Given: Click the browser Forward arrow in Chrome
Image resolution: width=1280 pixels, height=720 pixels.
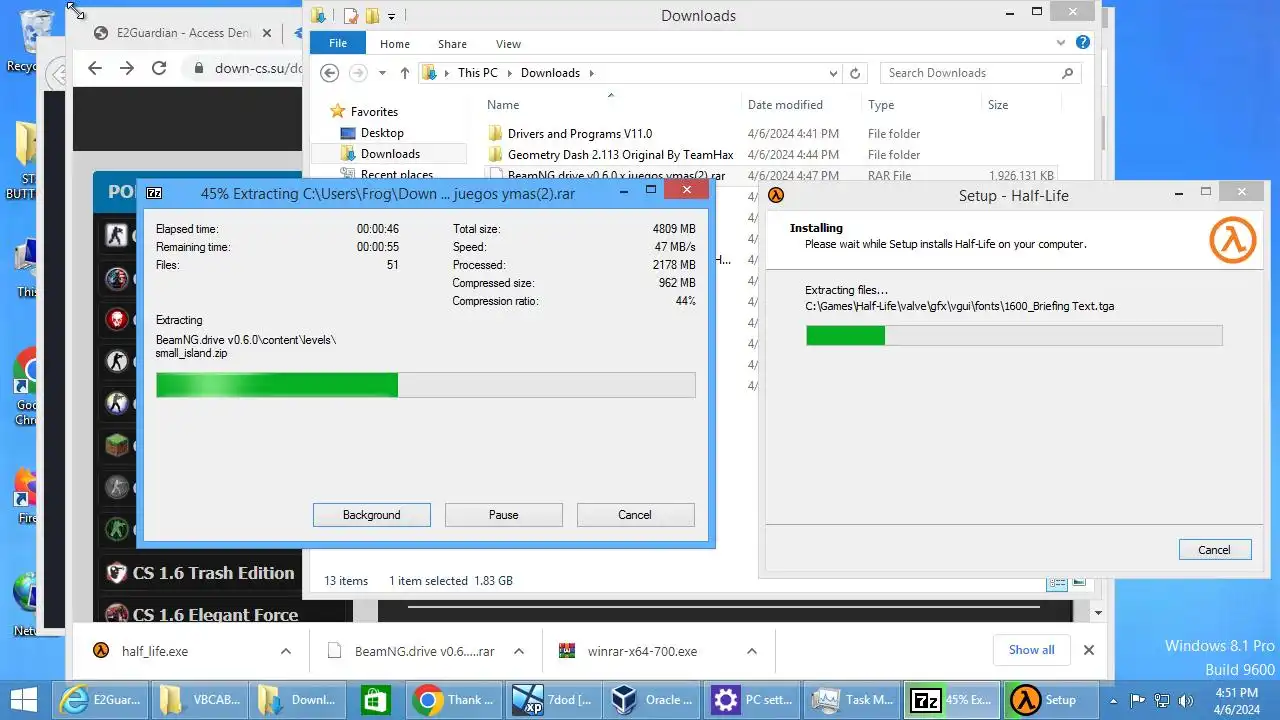Looking at the screenshot, I should [126, 68].
